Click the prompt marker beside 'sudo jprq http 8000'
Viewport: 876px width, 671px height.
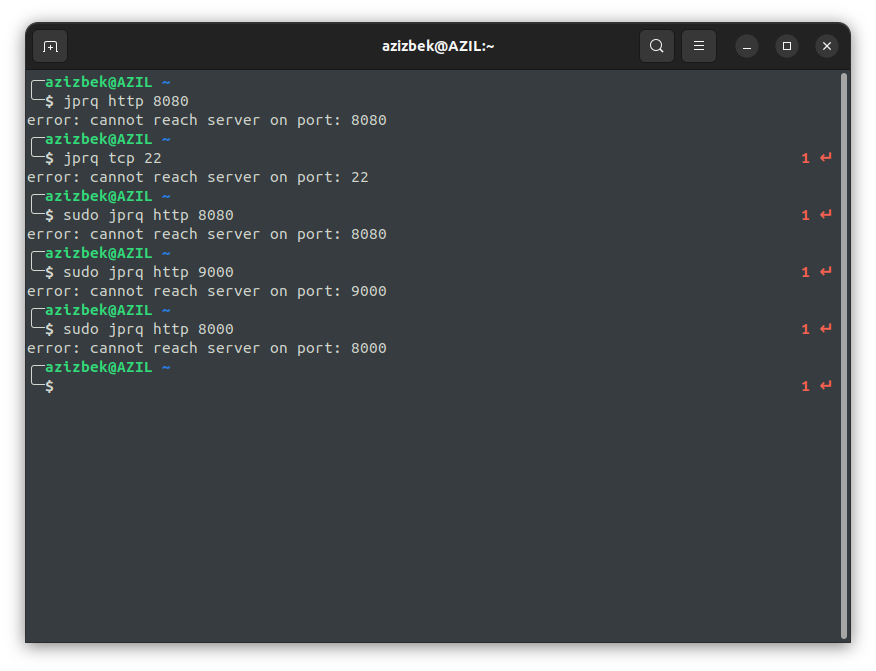point(40,319)
